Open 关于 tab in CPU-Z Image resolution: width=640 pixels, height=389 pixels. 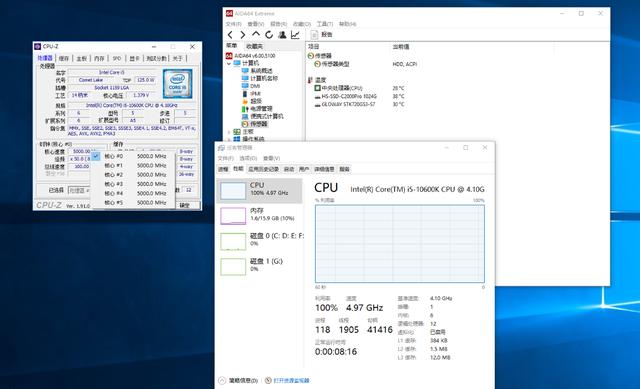pos(177,58)
